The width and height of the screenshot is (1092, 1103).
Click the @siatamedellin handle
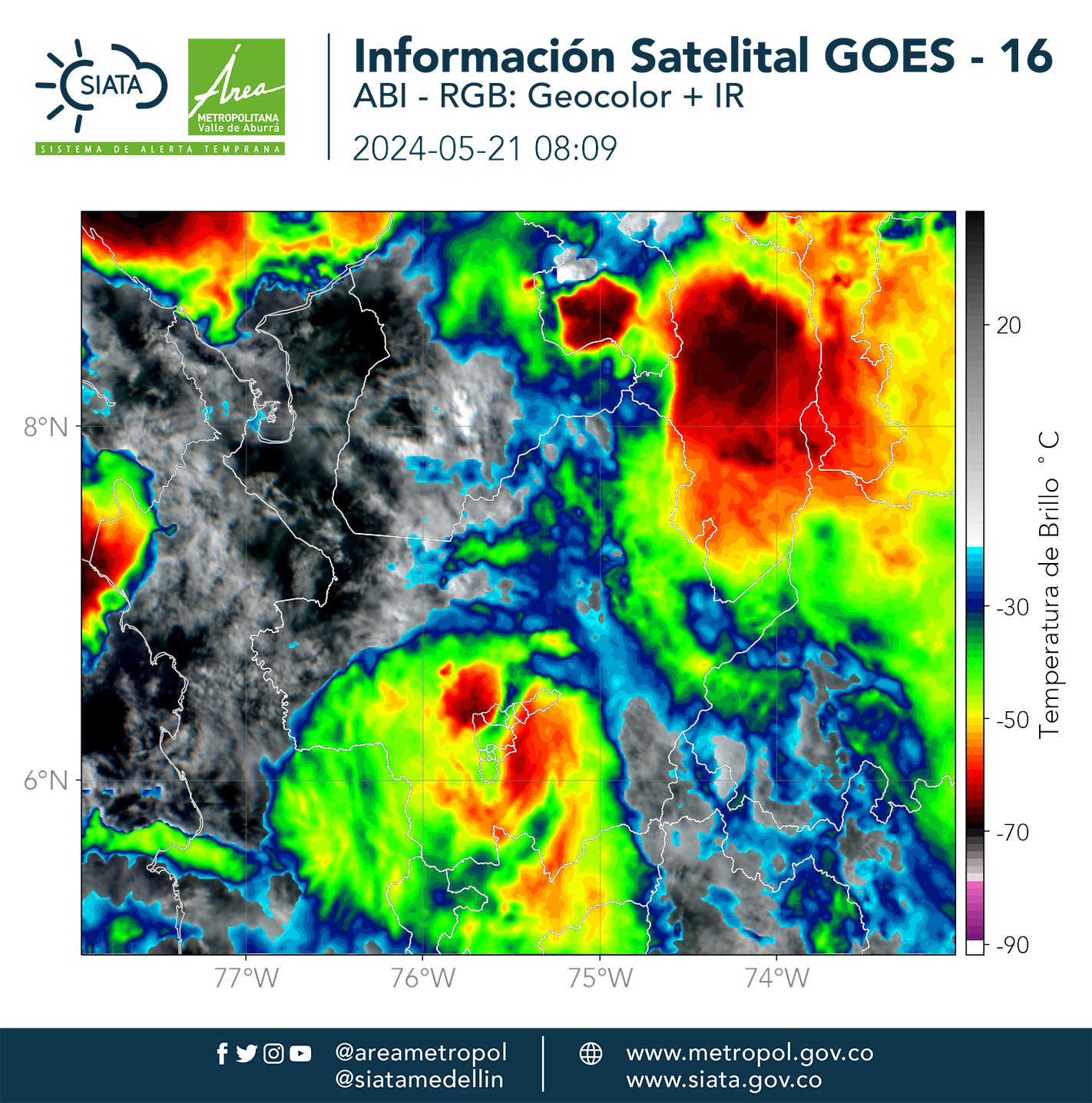tap(419, 1079)
